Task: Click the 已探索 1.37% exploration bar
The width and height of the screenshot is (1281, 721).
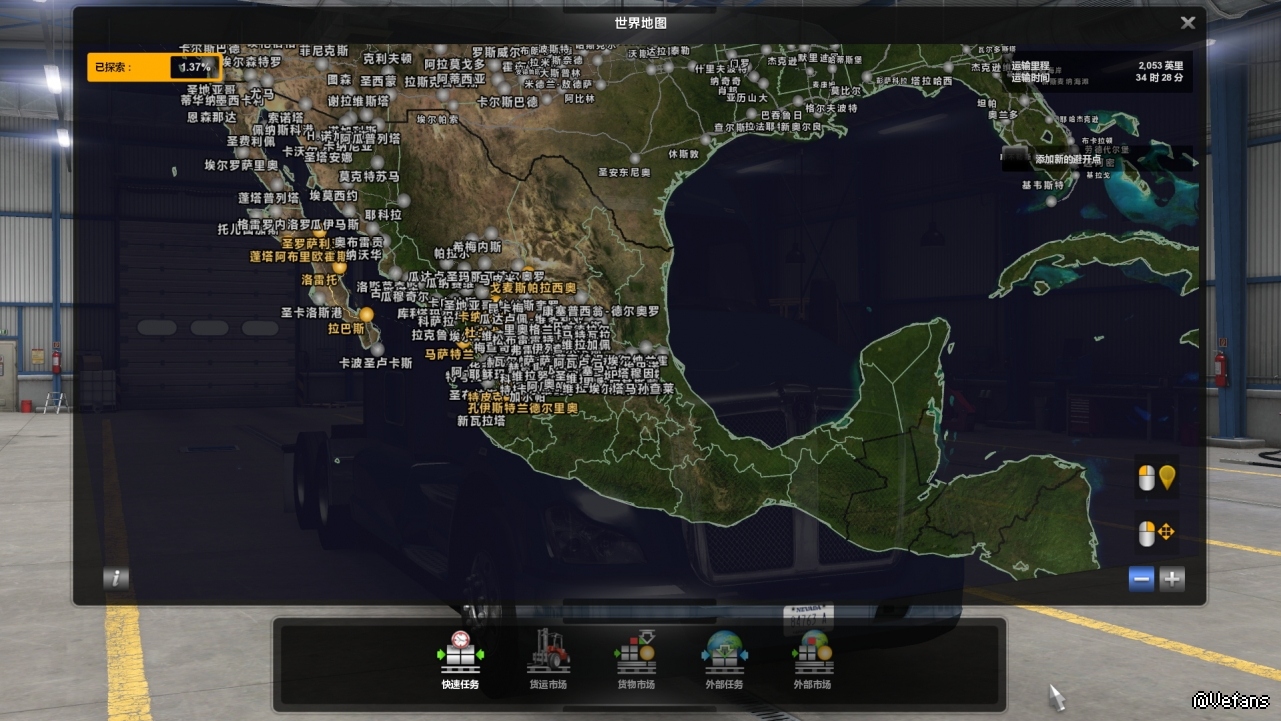Action: [x=154, y=67]
